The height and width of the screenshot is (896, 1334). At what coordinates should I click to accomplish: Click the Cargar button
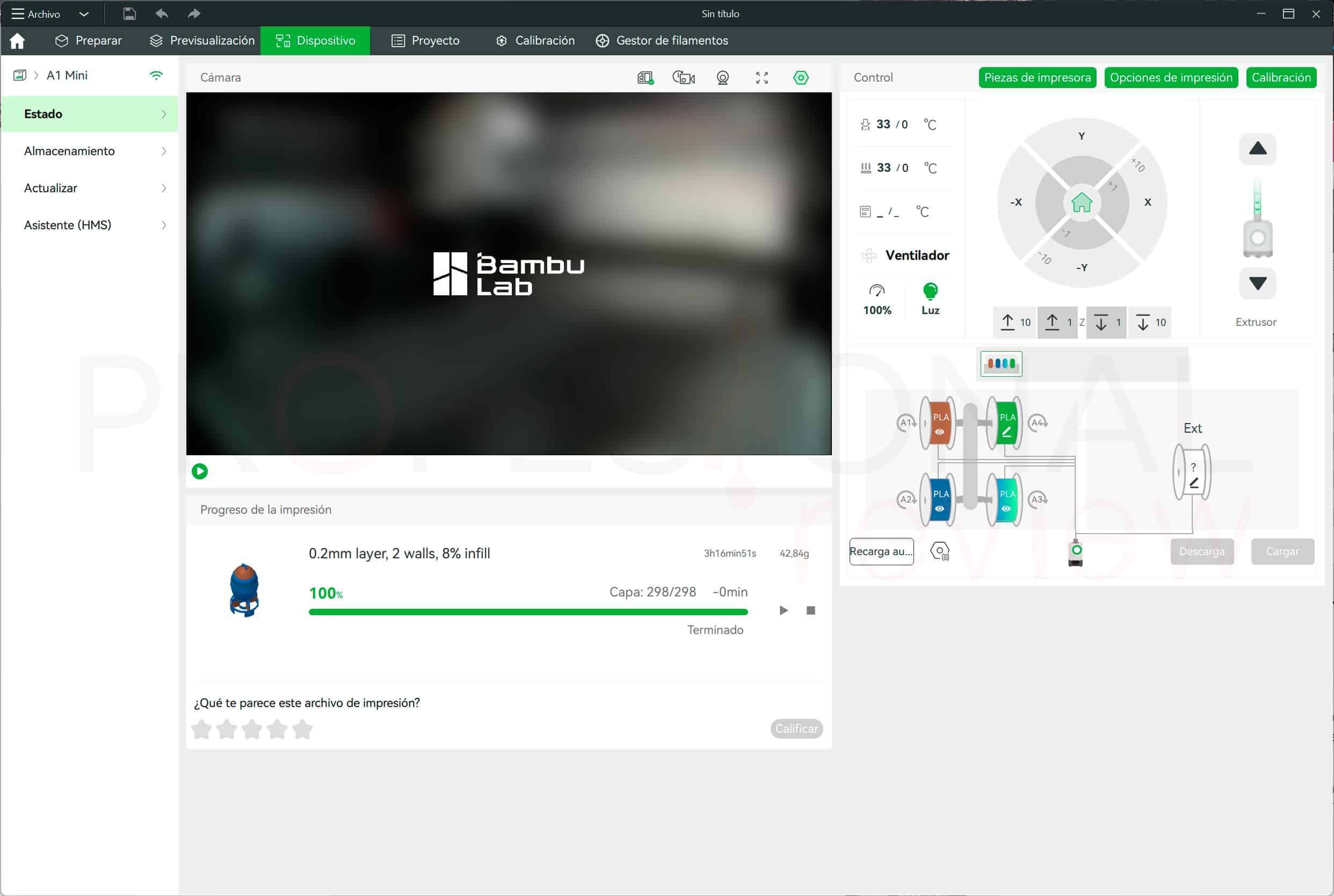1282,551
